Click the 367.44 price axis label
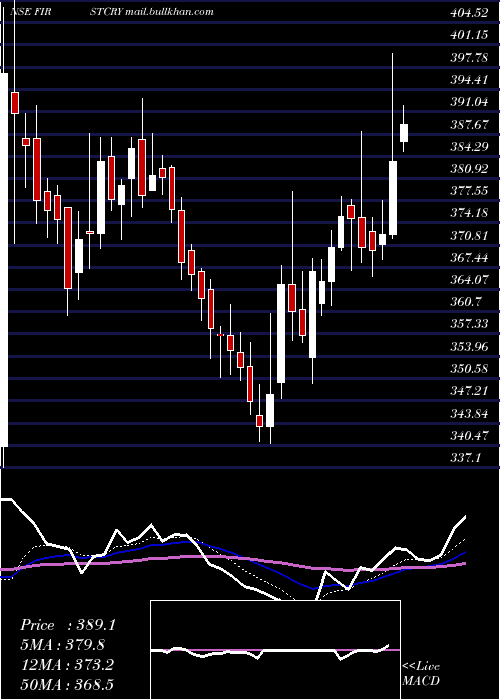Image resolution: width=500 pixels, height=700 pixels. pos(469,258)
